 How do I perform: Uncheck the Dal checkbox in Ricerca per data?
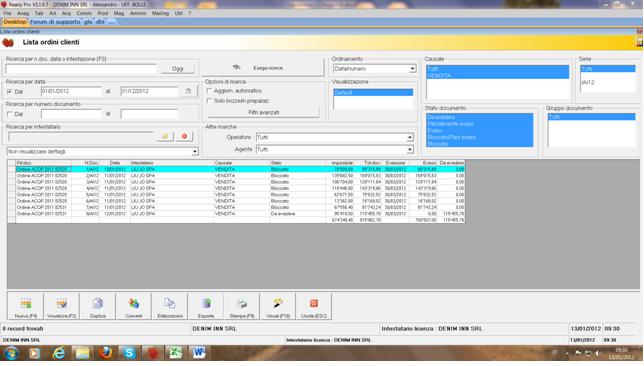point(10,92)
